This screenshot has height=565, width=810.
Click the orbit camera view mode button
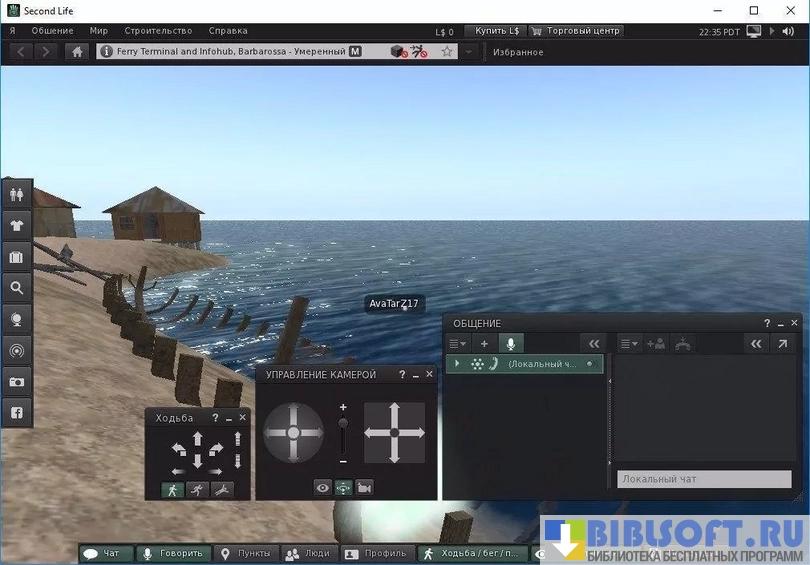point(344,488)
